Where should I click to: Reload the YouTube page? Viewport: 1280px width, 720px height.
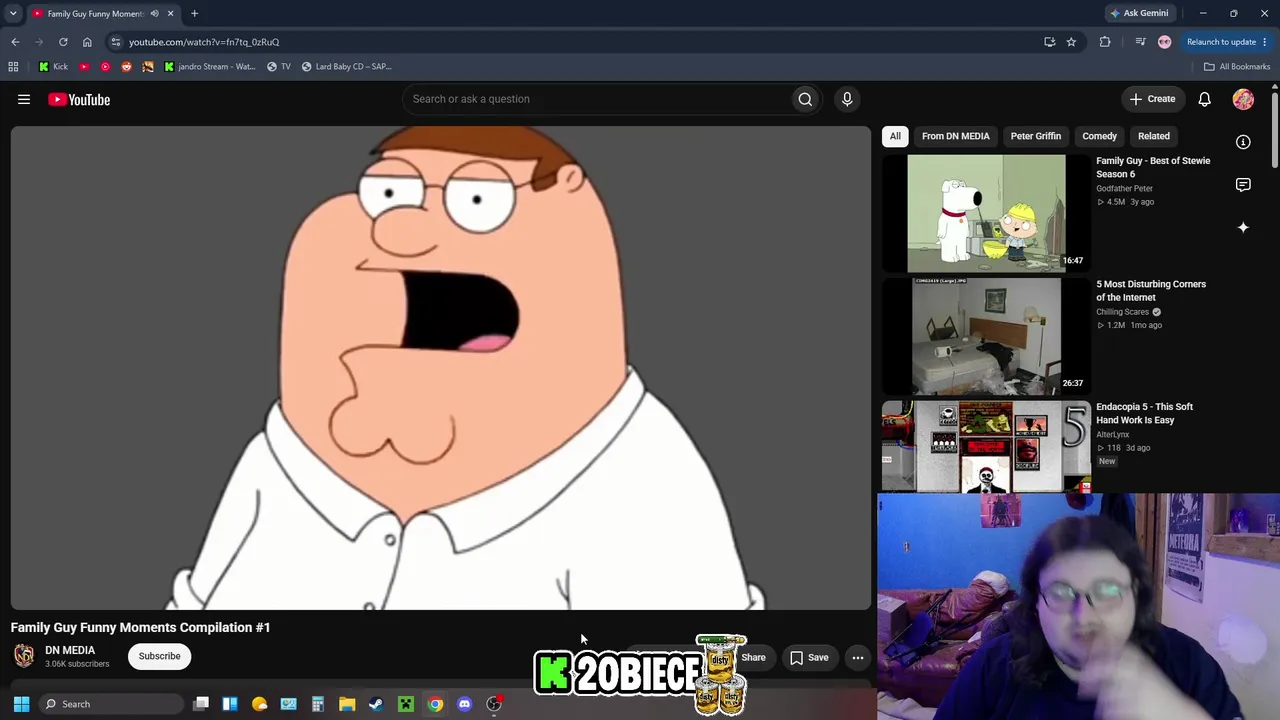(x=63, y=42)
